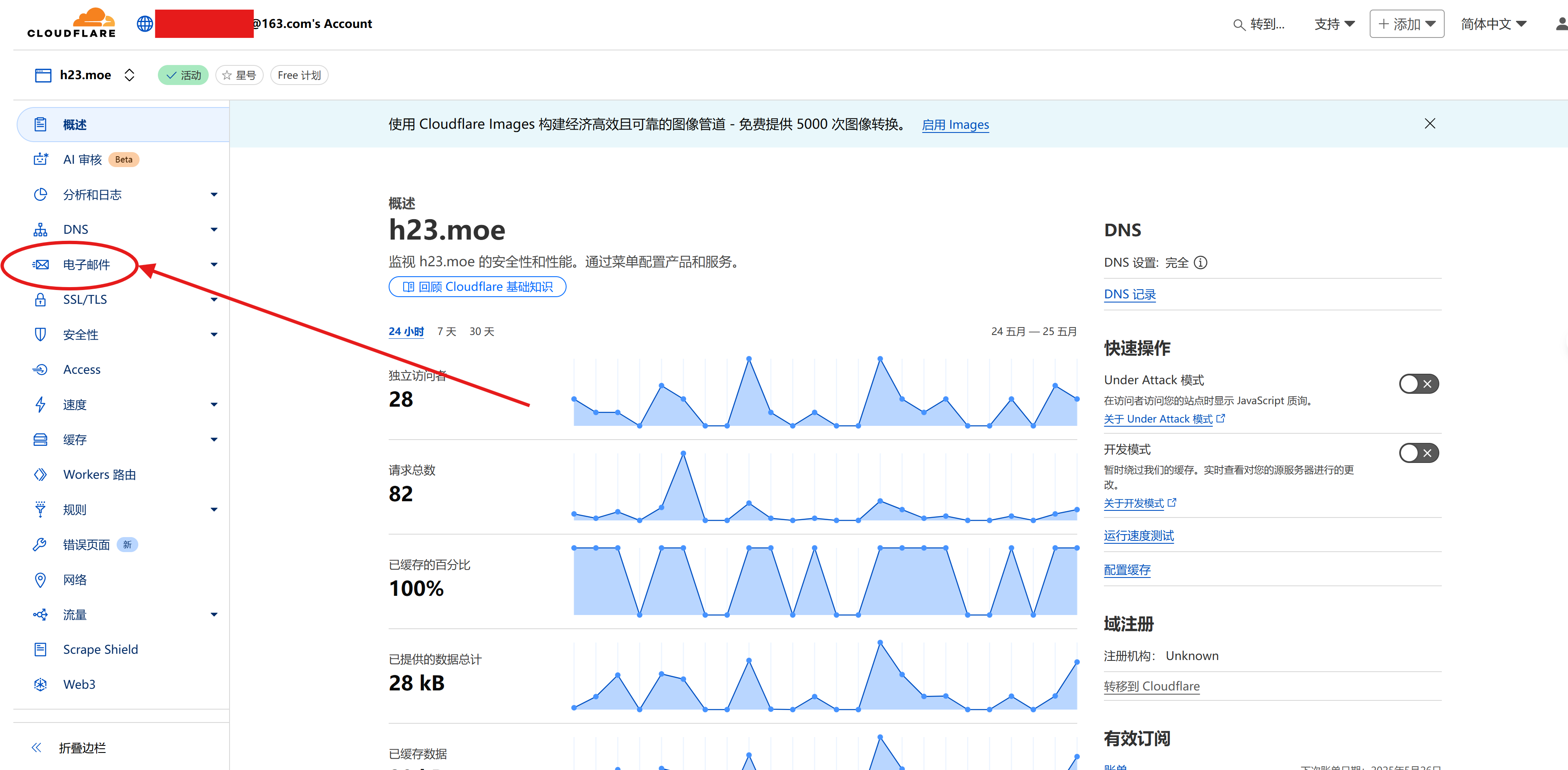Image resolution: width=1568 pixels, height=770 pixels.
Task: Expand the Analytics and logs menu
Action: coord(214,195)
